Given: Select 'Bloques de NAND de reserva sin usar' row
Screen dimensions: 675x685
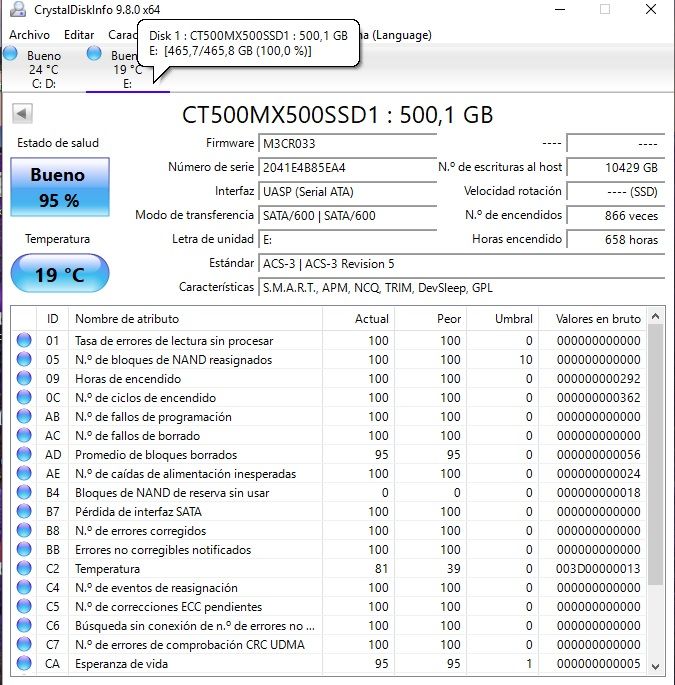Looking at the screenshot, I should click(329, 492).
